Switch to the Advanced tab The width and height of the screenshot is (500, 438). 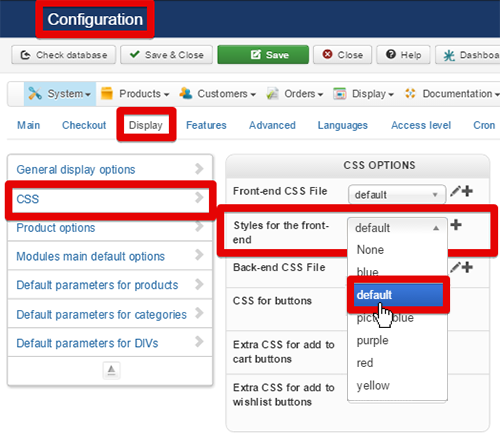pos(272,125)
